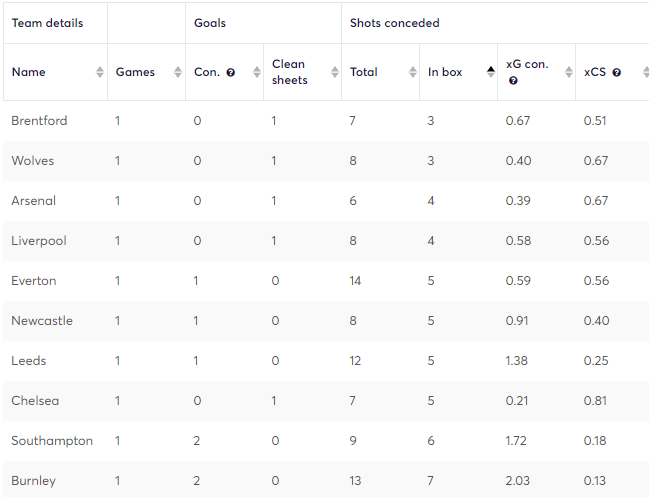Screen dimensions: 649x497
Task: Sort by Games using its sort arrows
Action: 178,72
